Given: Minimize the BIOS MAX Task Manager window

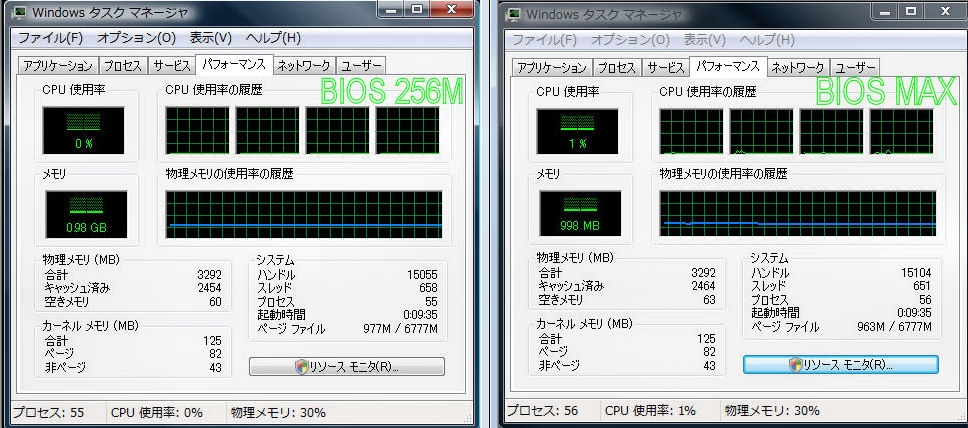Looking at the screenshot, I should point(885,10).
